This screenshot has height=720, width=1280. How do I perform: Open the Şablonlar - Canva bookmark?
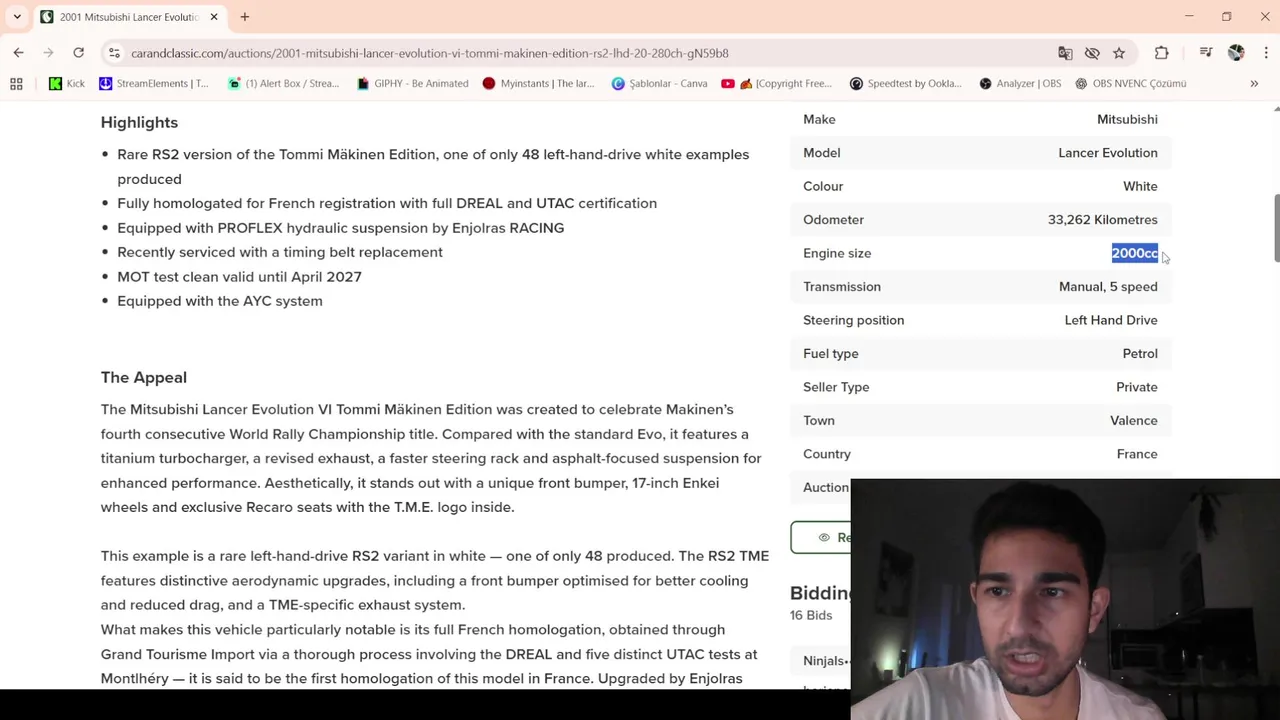click(659, 84)
